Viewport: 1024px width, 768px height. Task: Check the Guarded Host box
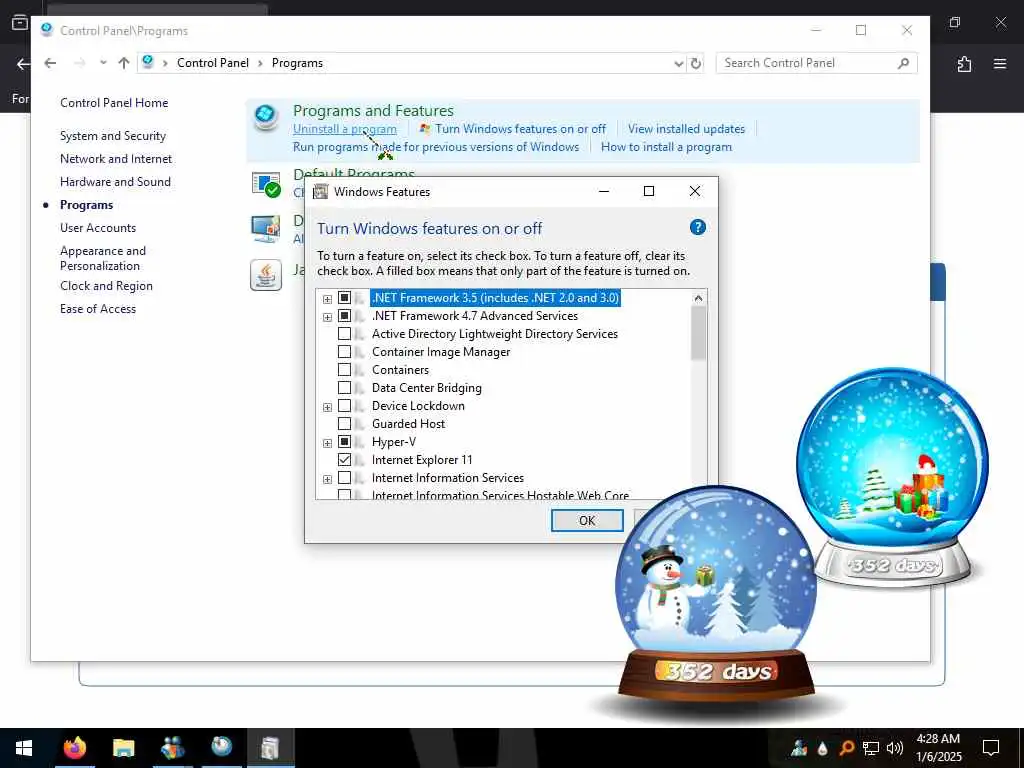coord(344,424)
